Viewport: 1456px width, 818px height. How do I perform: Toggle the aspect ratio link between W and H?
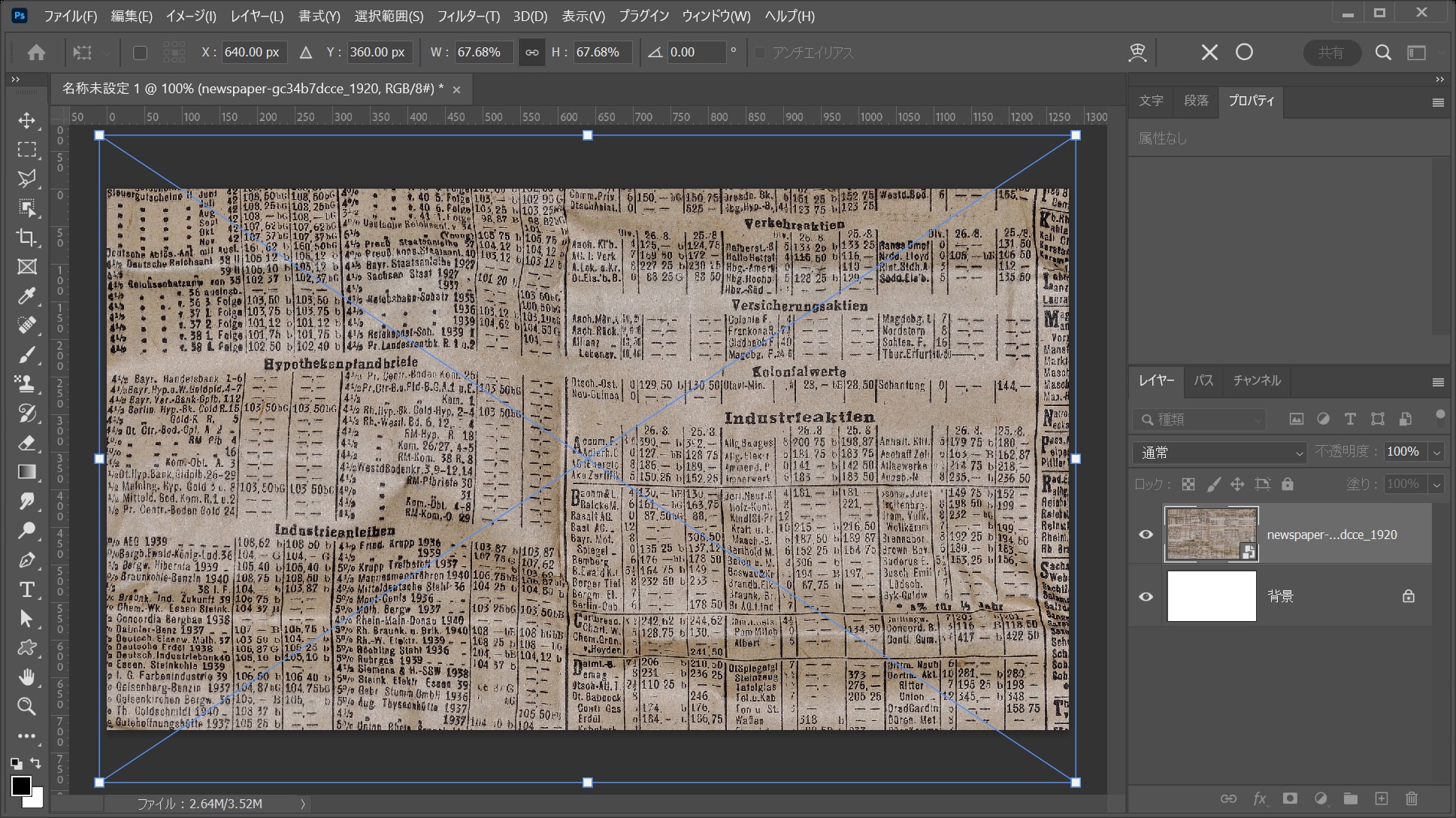tap(531, 53)
